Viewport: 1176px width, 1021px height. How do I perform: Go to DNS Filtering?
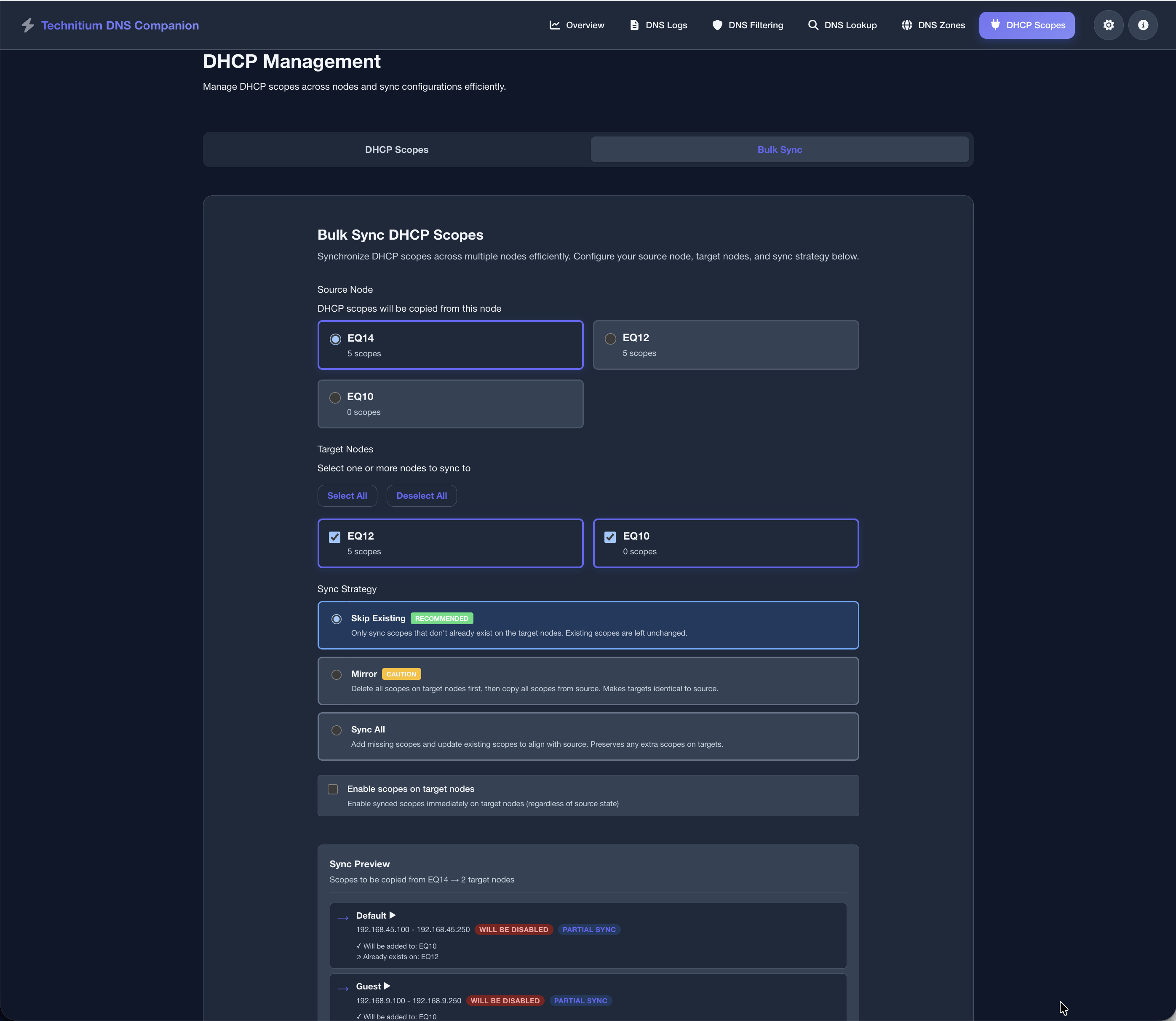[x=748, y=24]
